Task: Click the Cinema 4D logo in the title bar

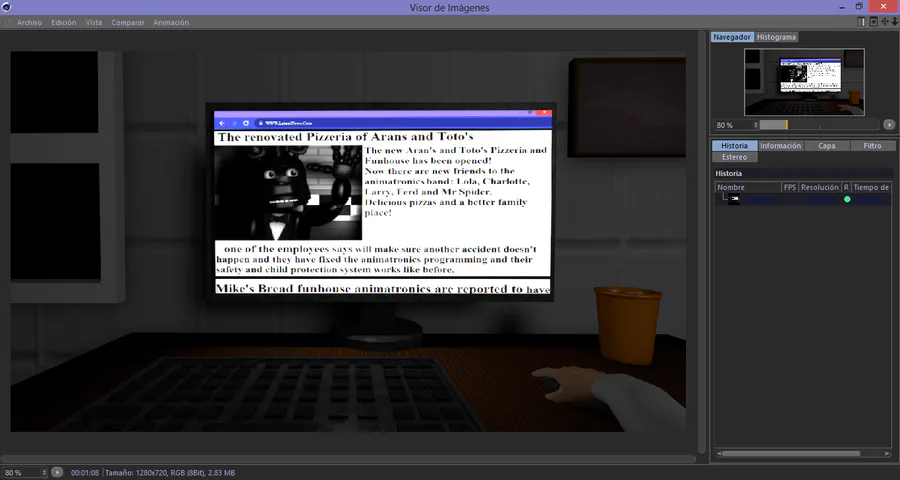Action: (6, 7)
